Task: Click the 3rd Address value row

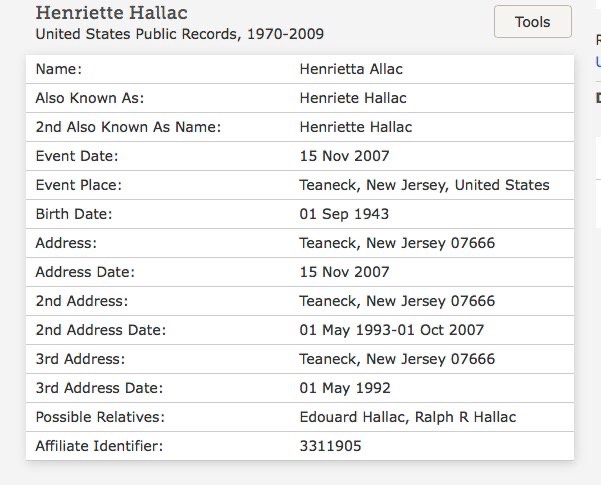Action: [397, 359]
